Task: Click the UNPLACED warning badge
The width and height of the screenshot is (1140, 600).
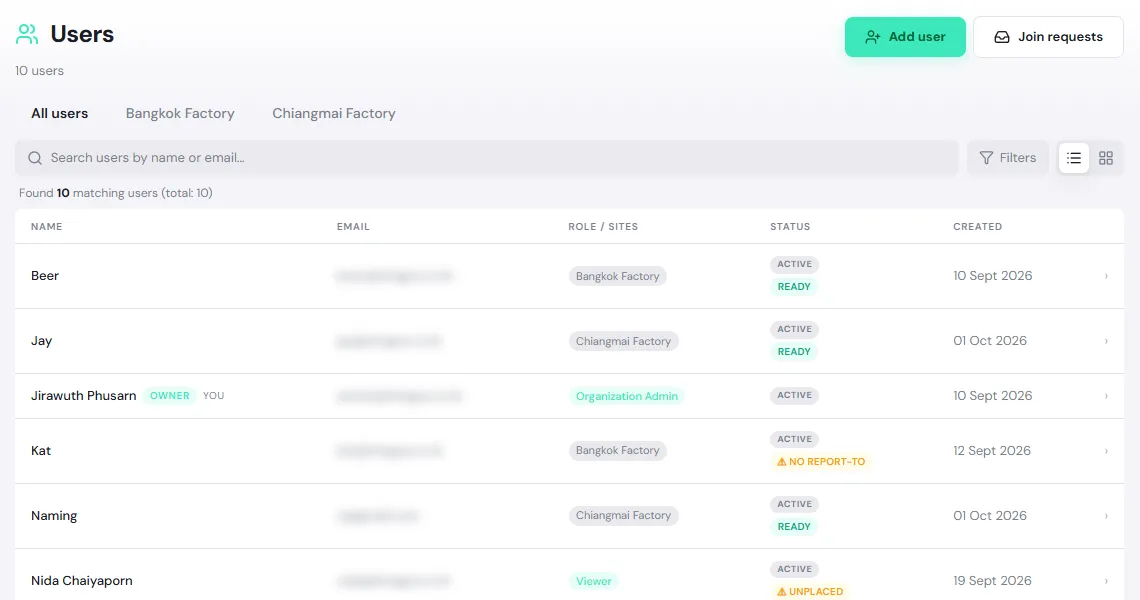Action: click(x=810, y=591)
